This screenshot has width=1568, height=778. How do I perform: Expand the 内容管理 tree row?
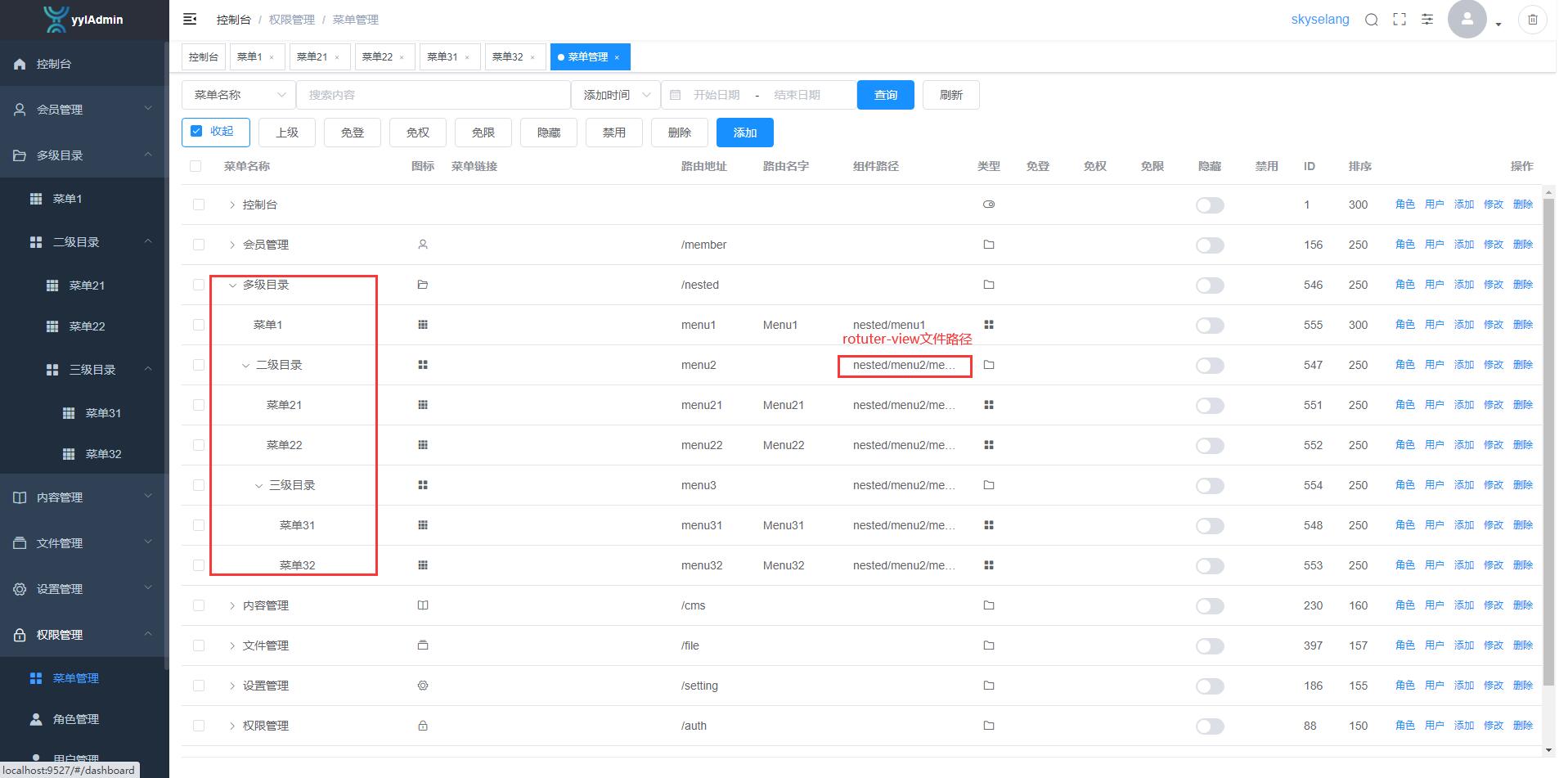pyautogui.click(x=232, y=605)
